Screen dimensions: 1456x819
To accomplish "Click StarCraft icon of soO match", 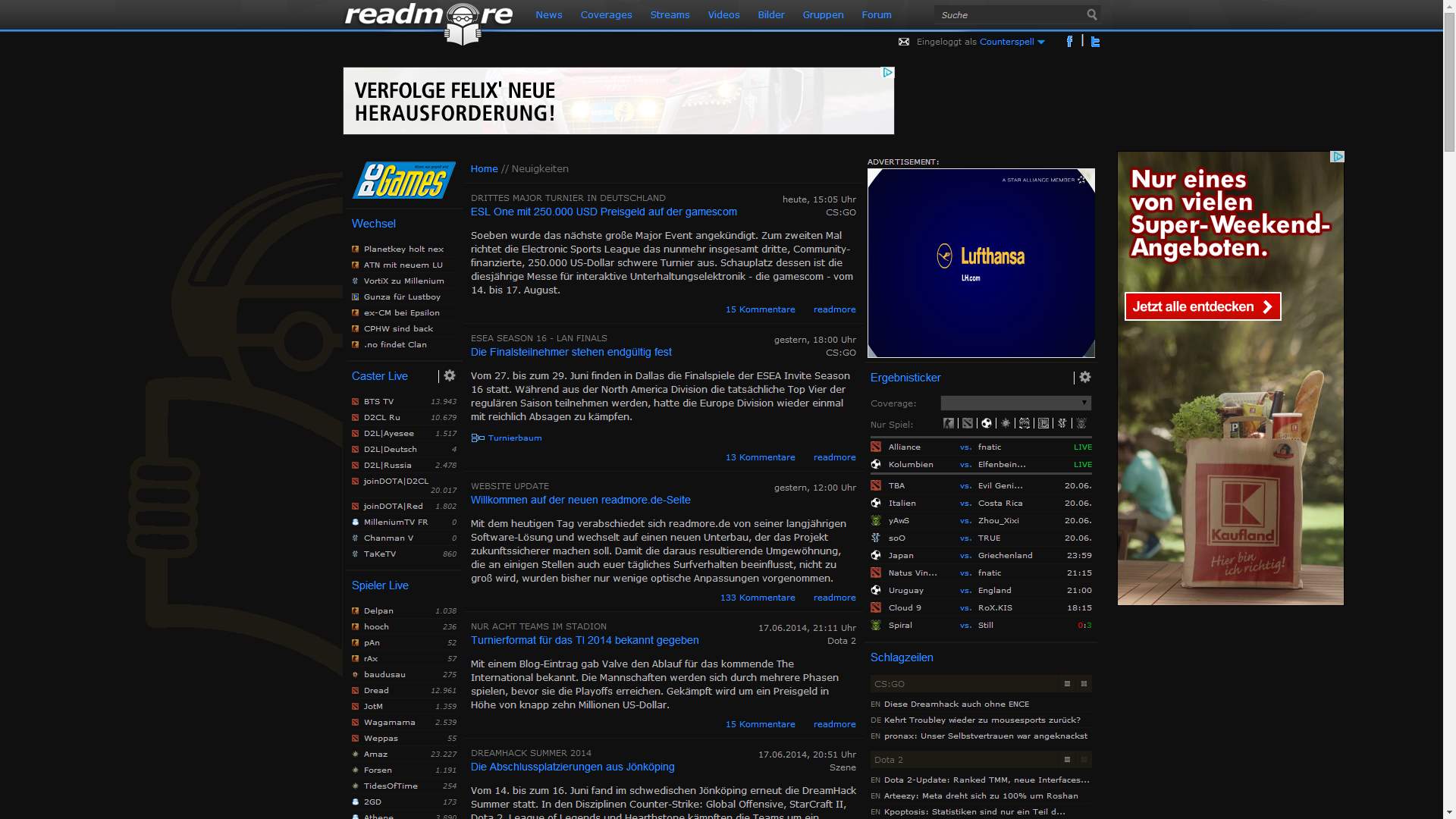I will [x=876, y=538].
